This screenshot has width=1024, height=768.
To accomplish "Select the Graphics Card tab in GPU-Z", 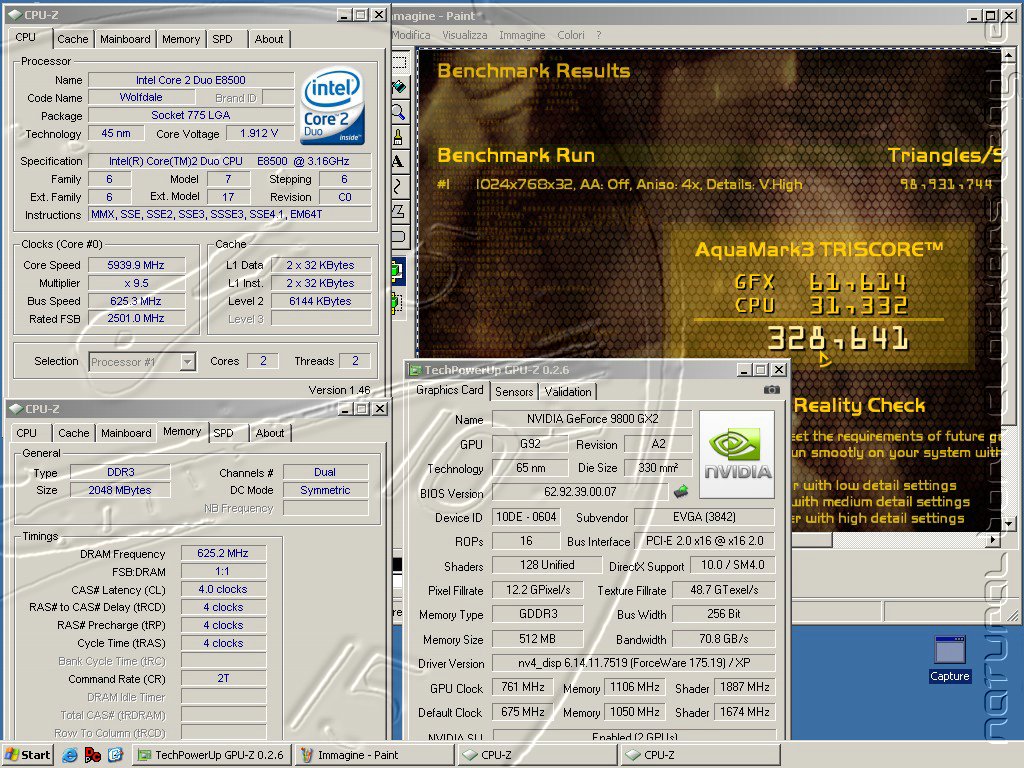I will (449, 390).
